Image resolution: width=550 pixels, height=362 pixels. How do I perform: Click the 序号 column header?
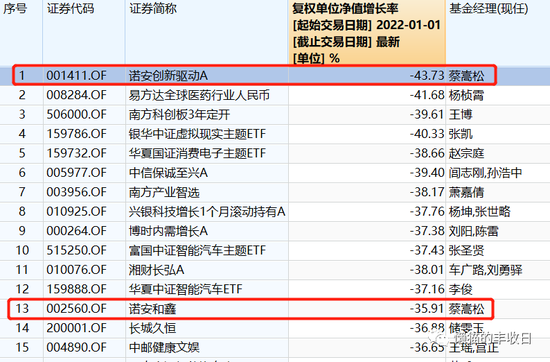(15, 8)
